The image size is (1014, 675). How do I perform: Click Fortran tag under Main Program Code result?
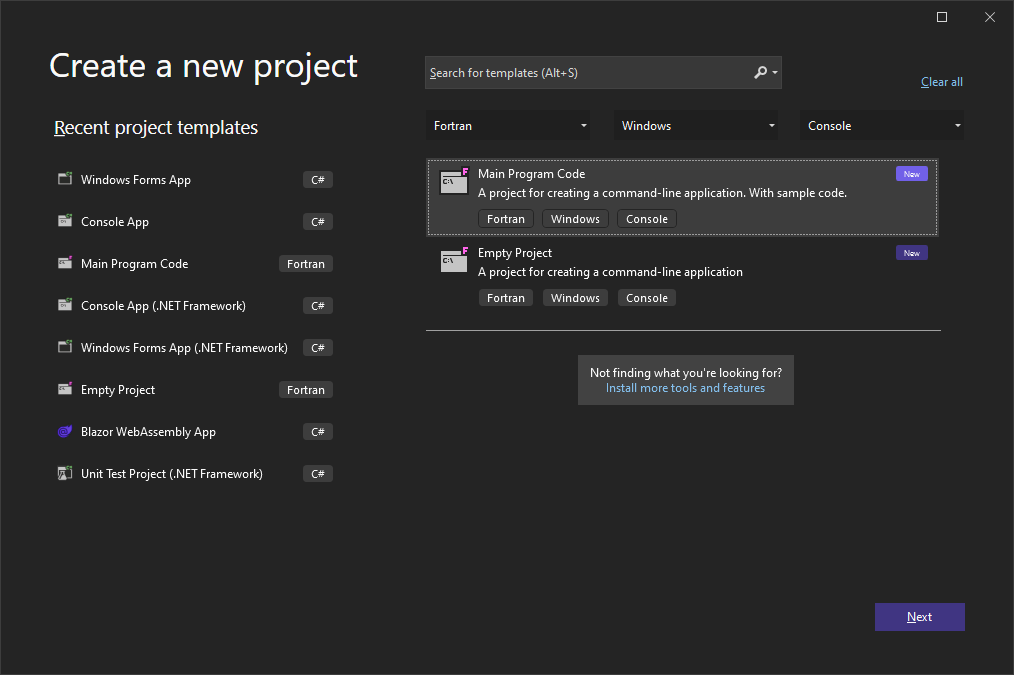tap(506, 219)
